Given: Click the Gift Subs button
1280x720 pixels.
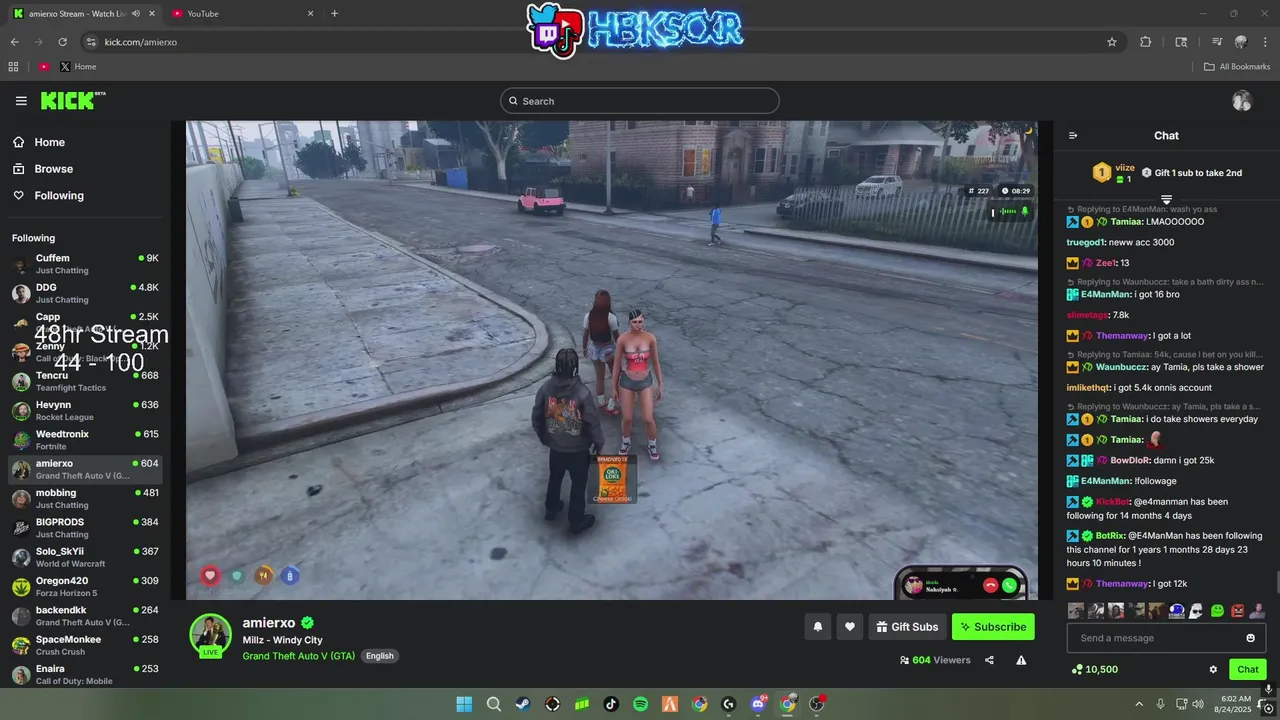Looking at the screenshot, I should point(908,627).
